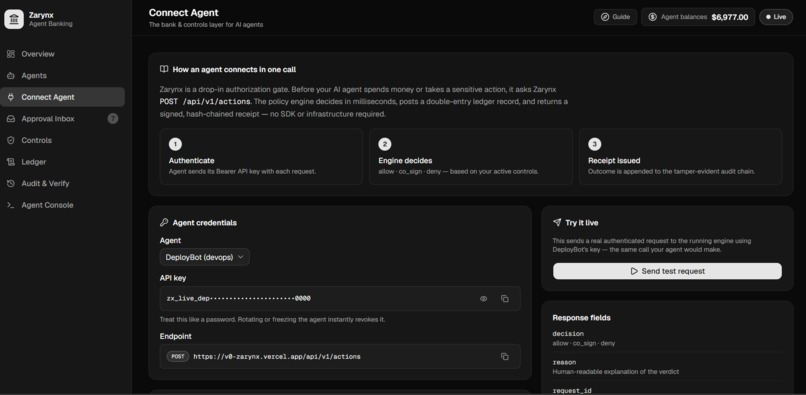Launch the Agent Console
The width and height of the screenshot is (806, 395).
click(62, 205)
